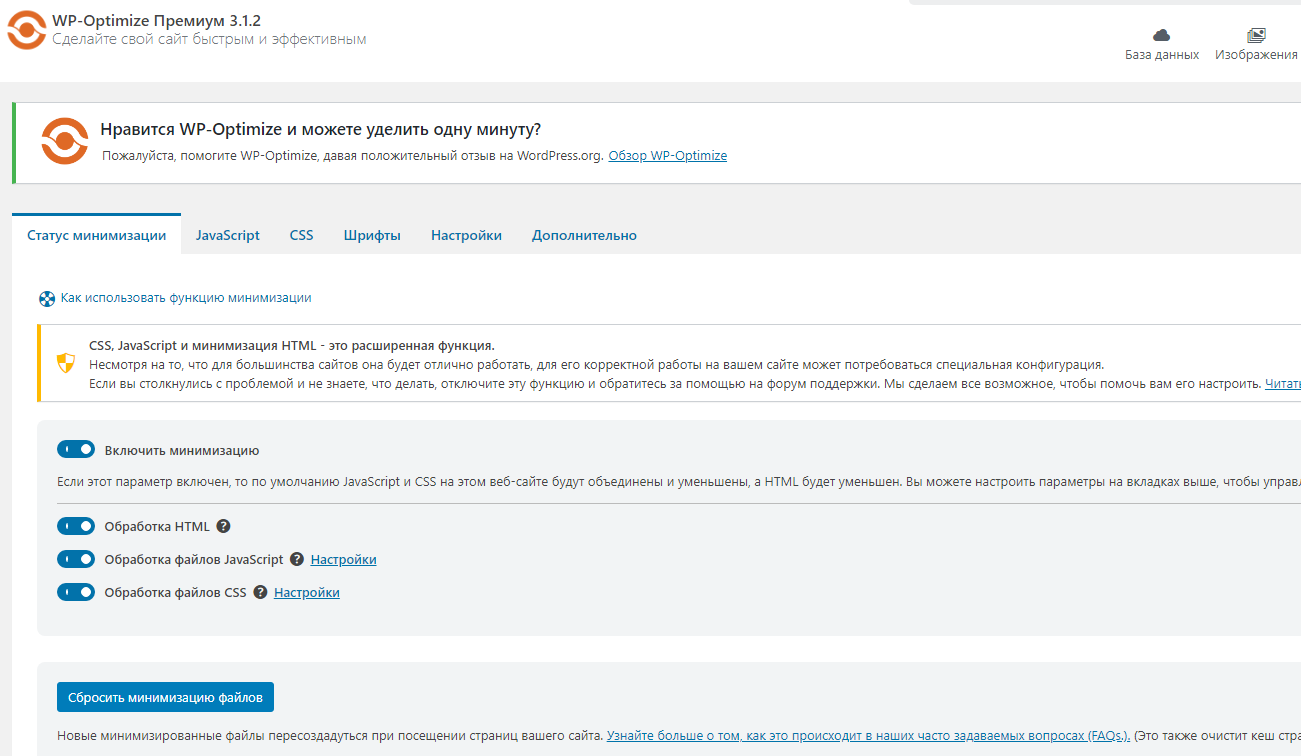Click Сбросить минимизацию файлов button
1301x756 pixels.
click(166, 697)
